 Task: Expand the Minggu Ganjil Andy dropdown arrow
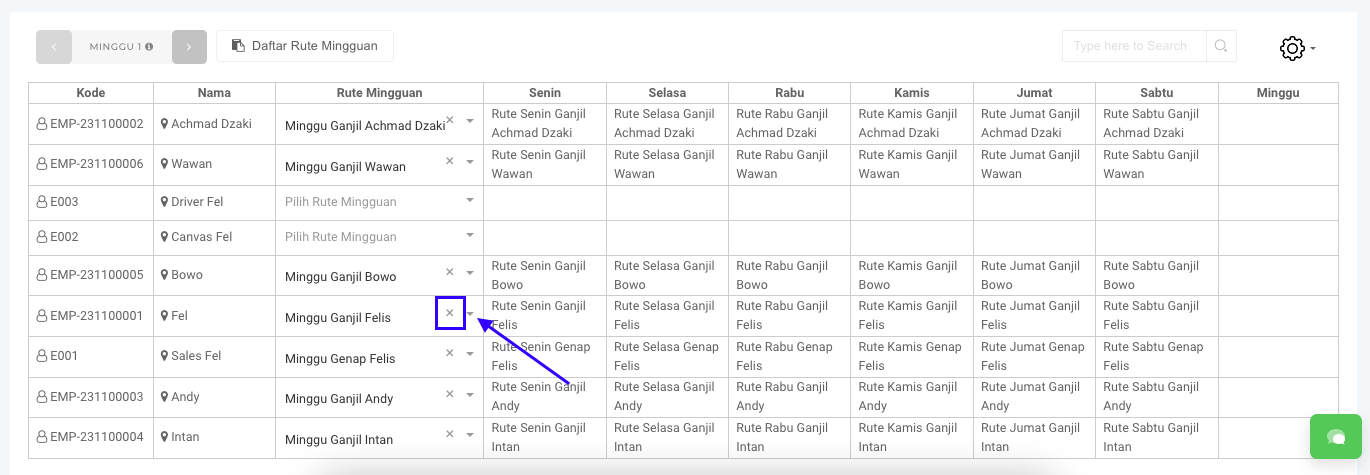point(470,395)
